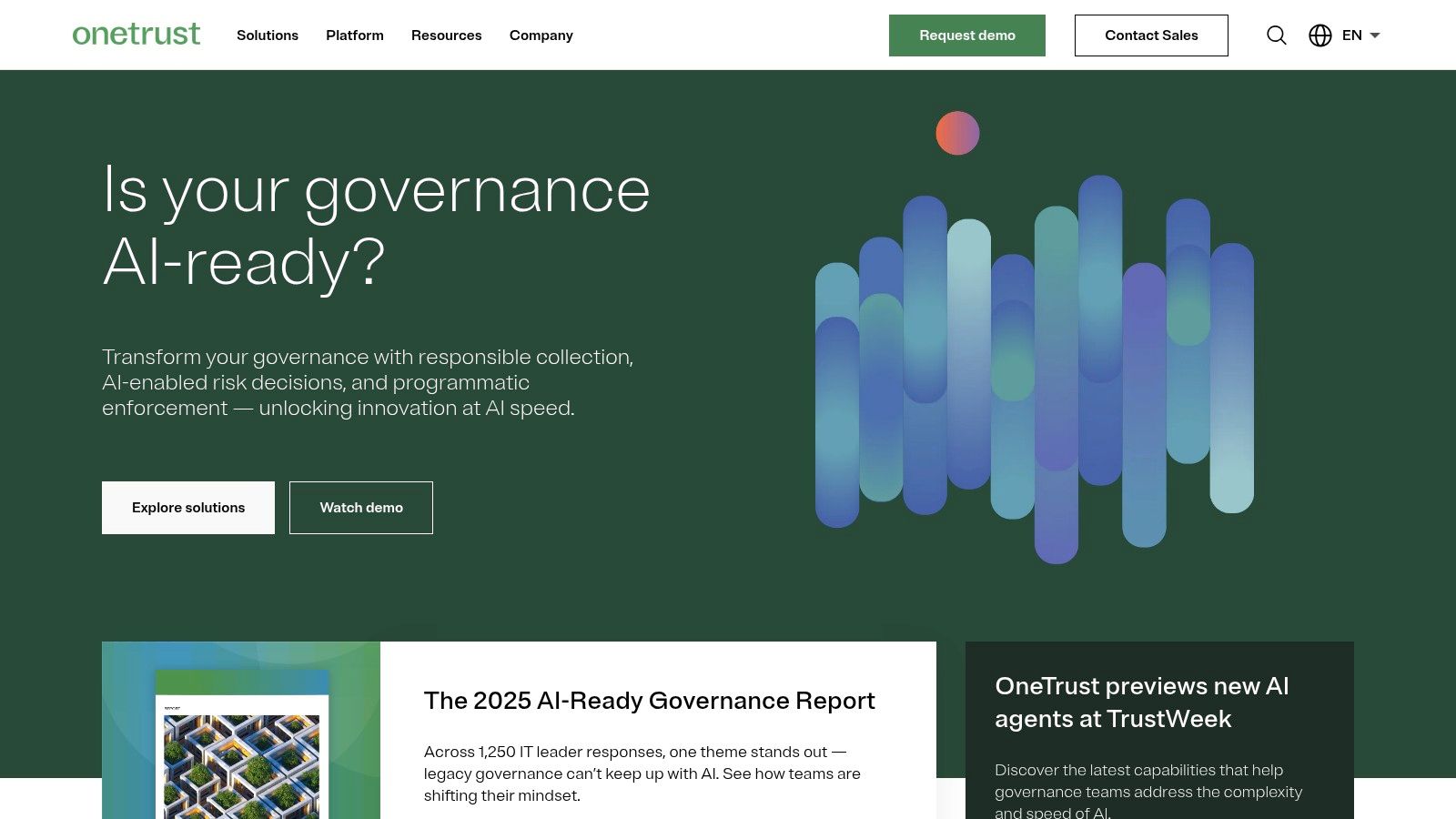
Task: Open the OneTrust TrustWeek AI agents headline
Action: tap(1141, 703)
